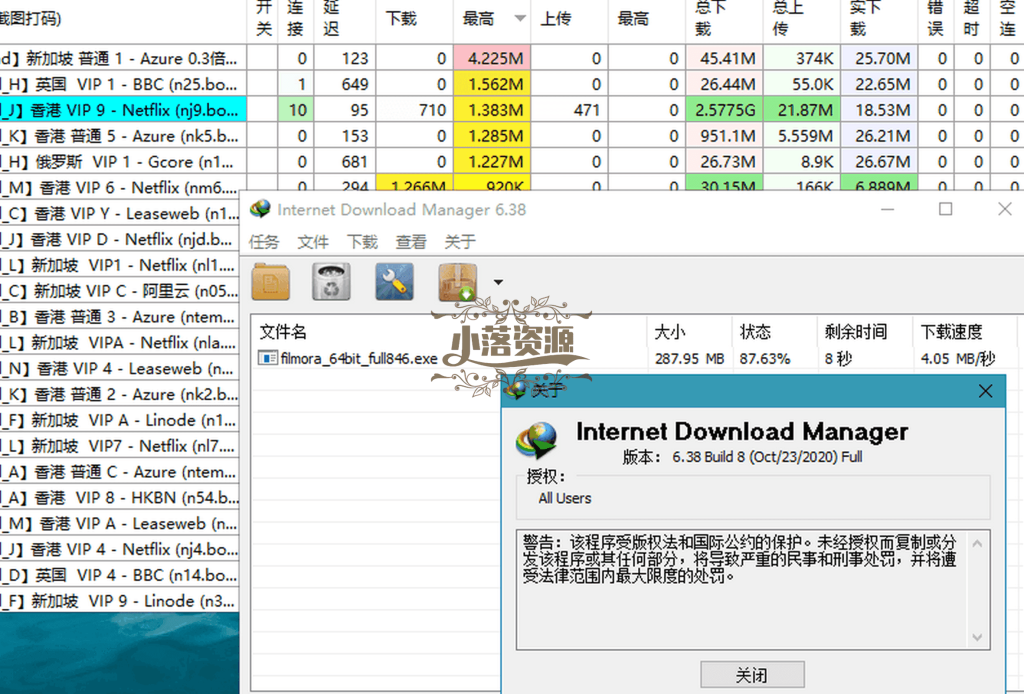Sort node table by 上传 column
1024x694 pixels.
point(569,19)
